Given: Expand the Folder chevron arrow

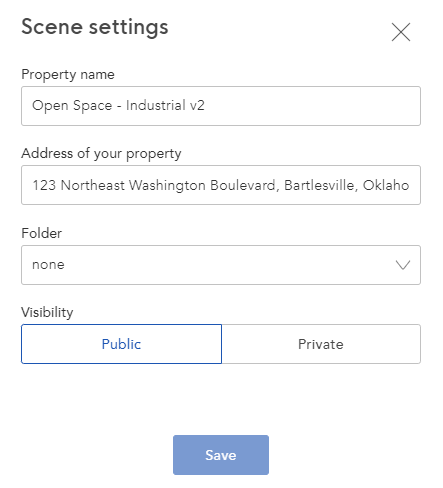Looking at the screenshot, I should [x=403, y=265].
